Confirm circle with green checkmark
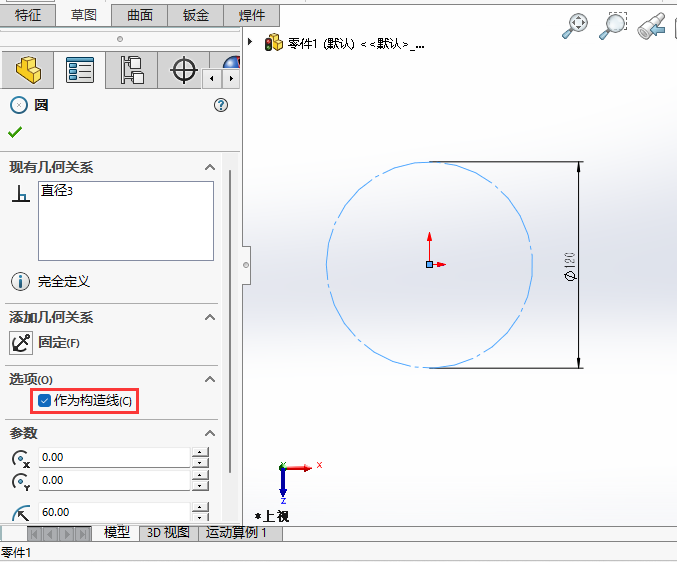The width and height of the screenshot is (677, 562). point(15,132)
